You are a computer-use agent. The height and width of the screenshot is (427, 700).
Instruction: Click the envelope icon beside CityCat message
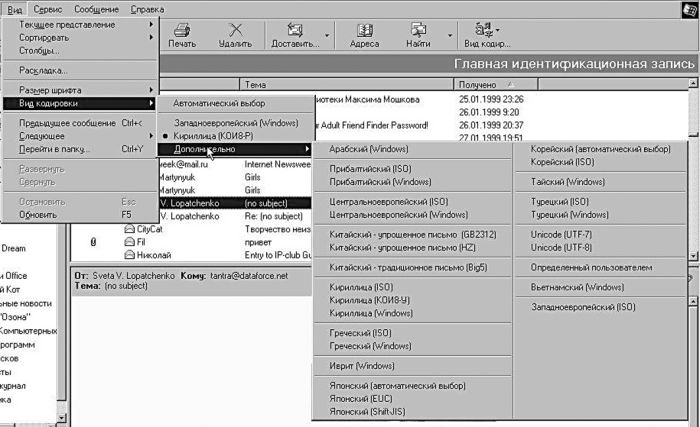pyautogui.click(x=130, y=229)
